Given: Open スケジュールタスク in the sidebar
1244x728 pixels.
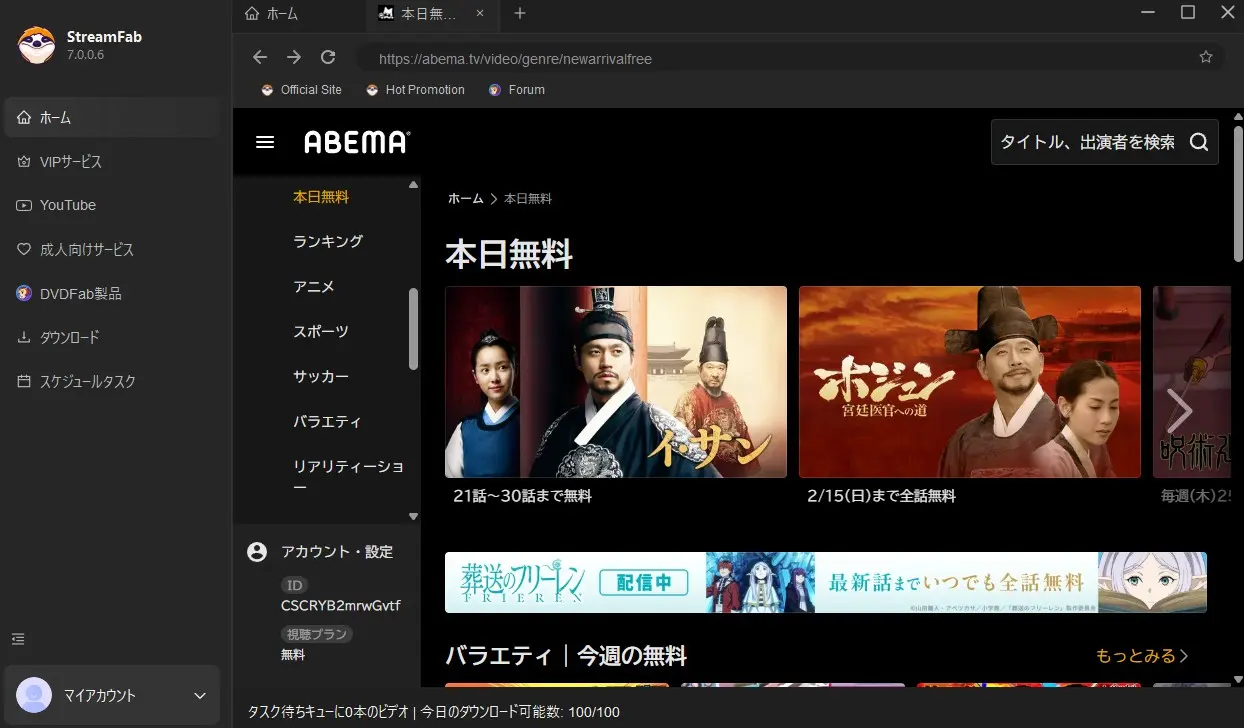Looking at the screenshot, I should (x=111, y=381).
